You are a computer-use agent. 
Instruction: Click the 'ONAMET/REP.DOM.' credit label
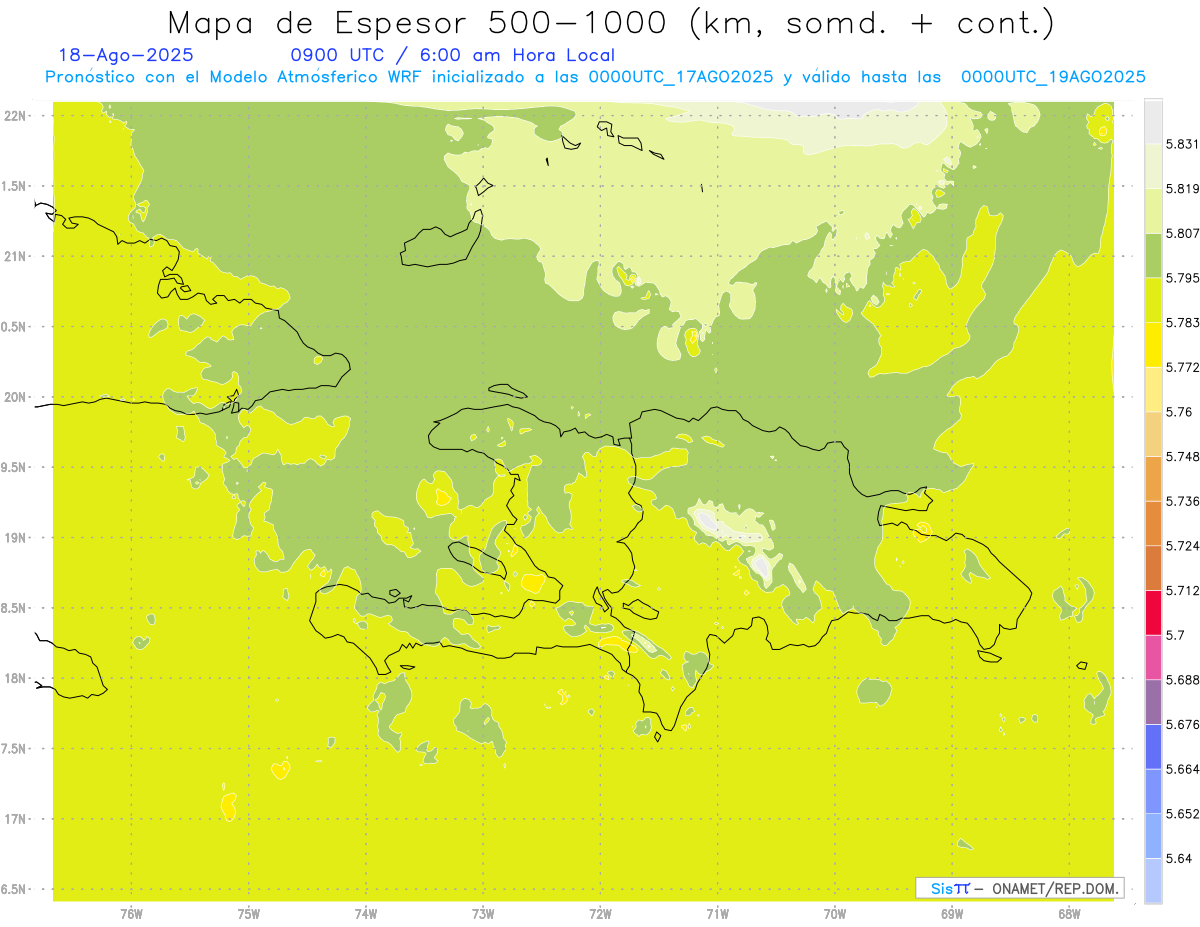pos(1057,888)
